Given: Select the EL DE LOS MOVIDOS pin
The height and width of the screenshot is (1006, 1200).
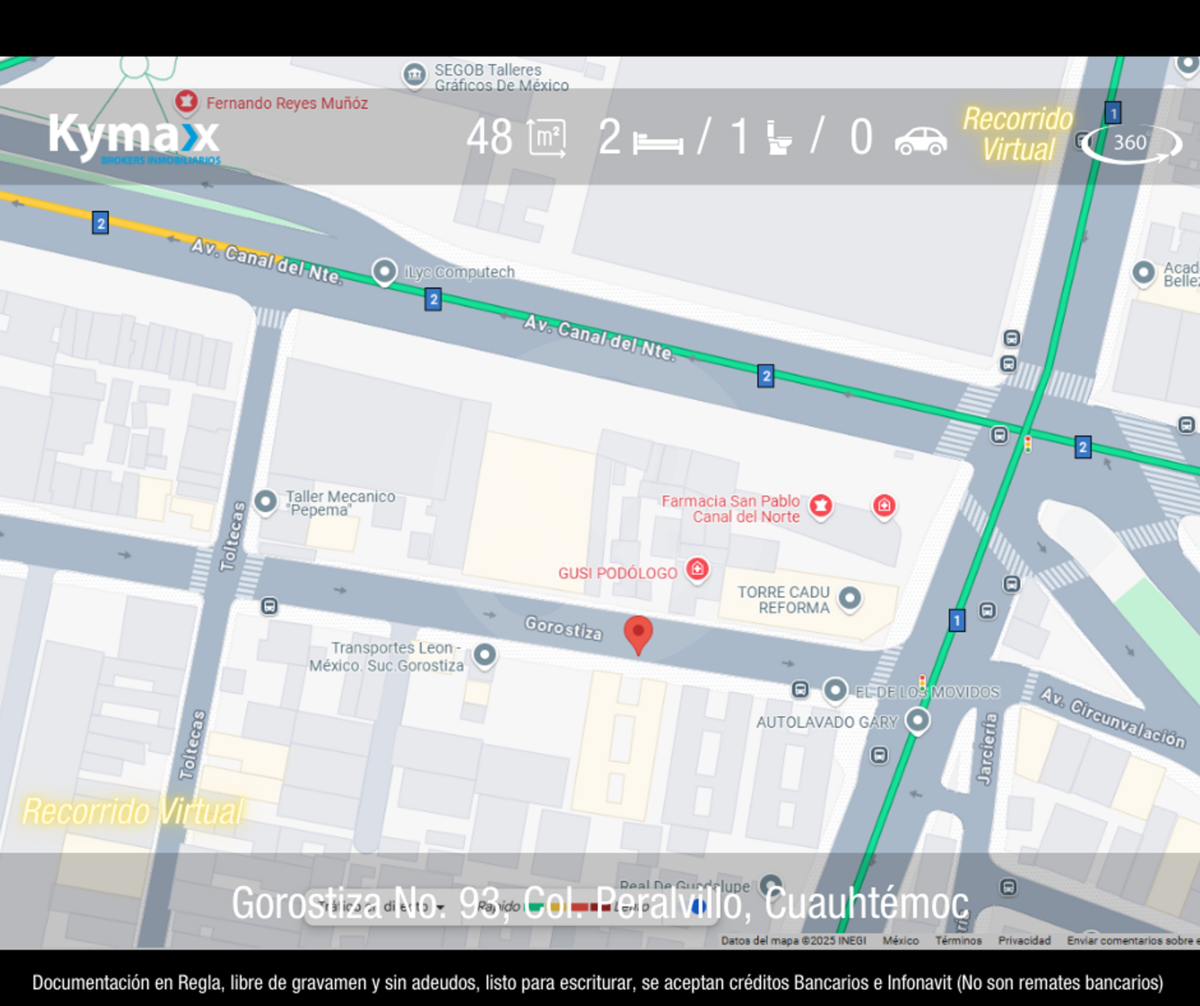Looking at the screenshot, I should tap(835, 690).
